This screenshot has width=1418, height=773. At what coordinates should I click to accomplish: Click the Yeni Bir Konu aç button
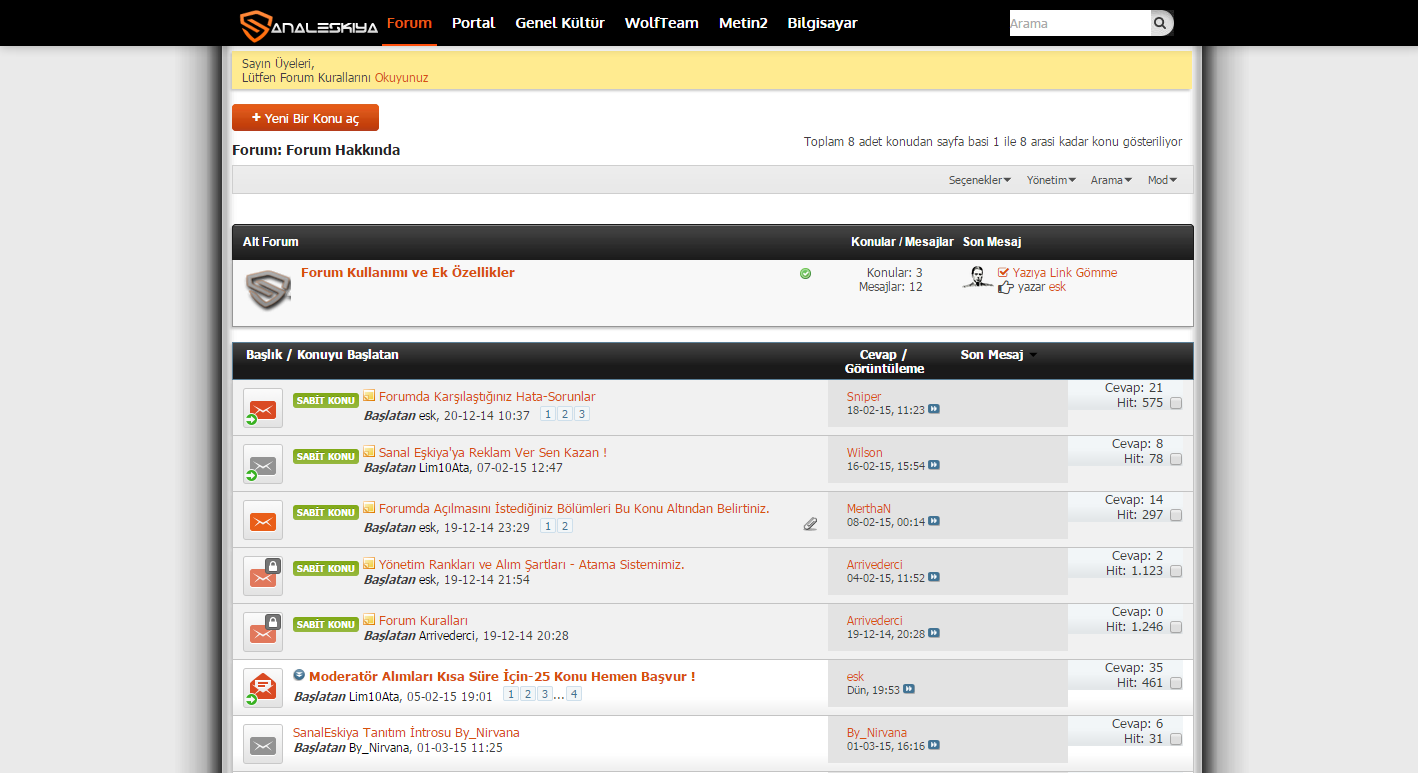click(305, 118)
